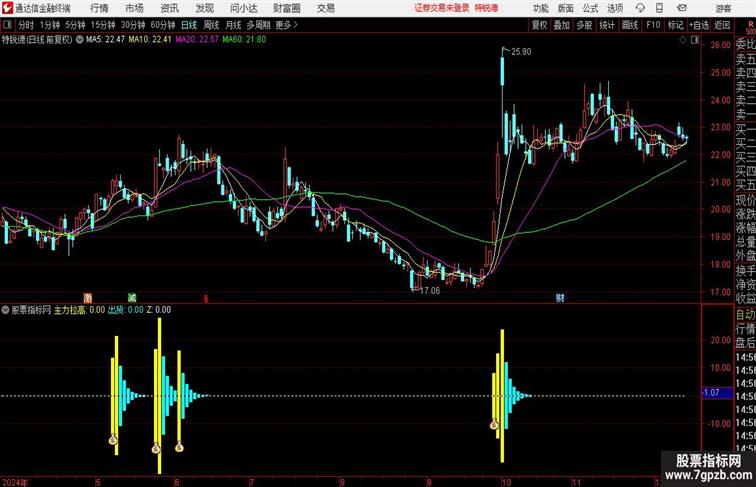Click the 2024年 date axis label
756x487 pixels.
point(15,482)
